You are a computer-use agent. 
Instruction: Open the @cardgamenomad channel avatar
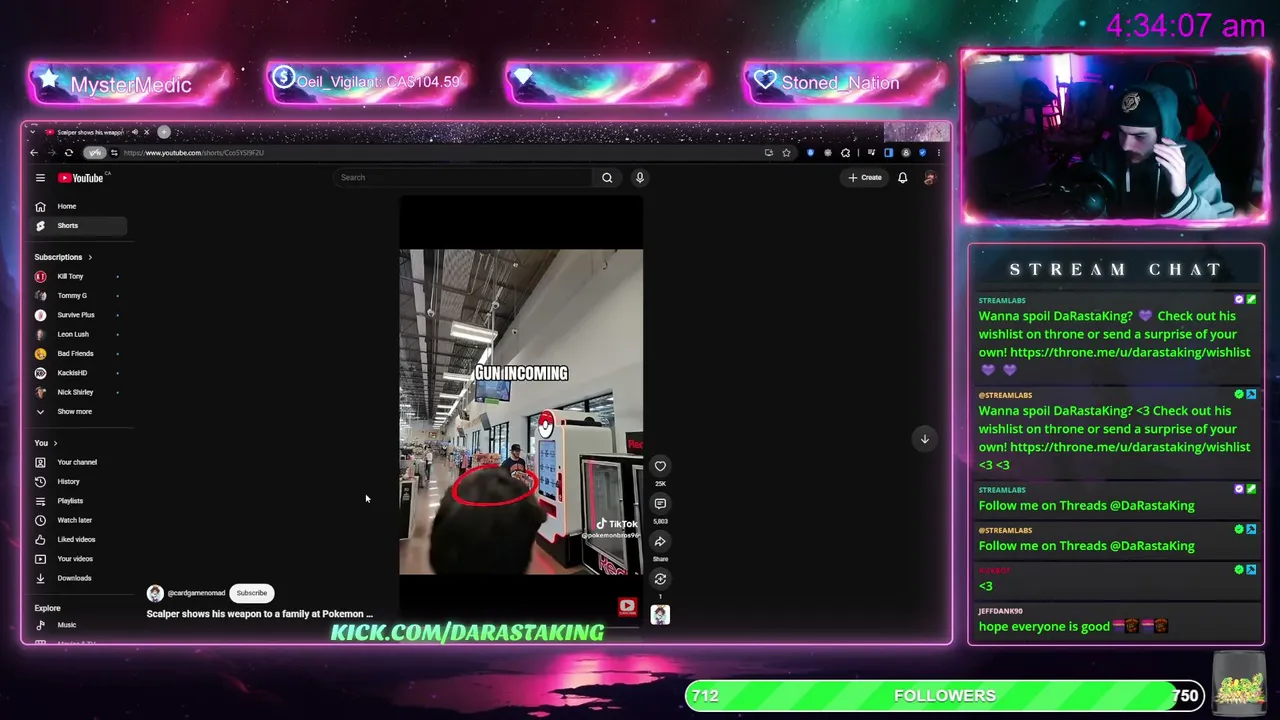pos(155,593)
